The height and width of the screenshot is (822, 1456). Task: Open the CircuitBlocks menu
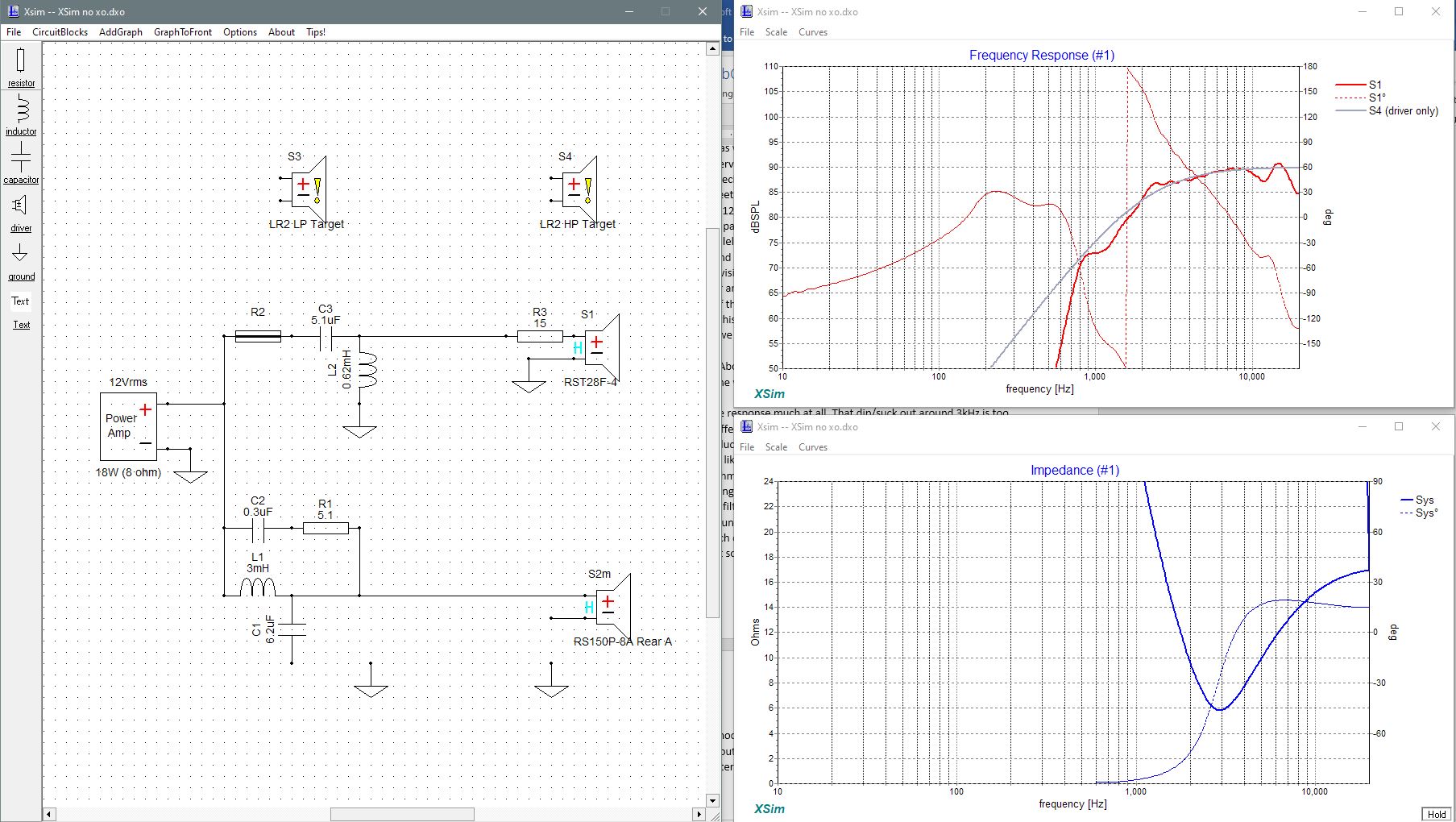point(60,32)
